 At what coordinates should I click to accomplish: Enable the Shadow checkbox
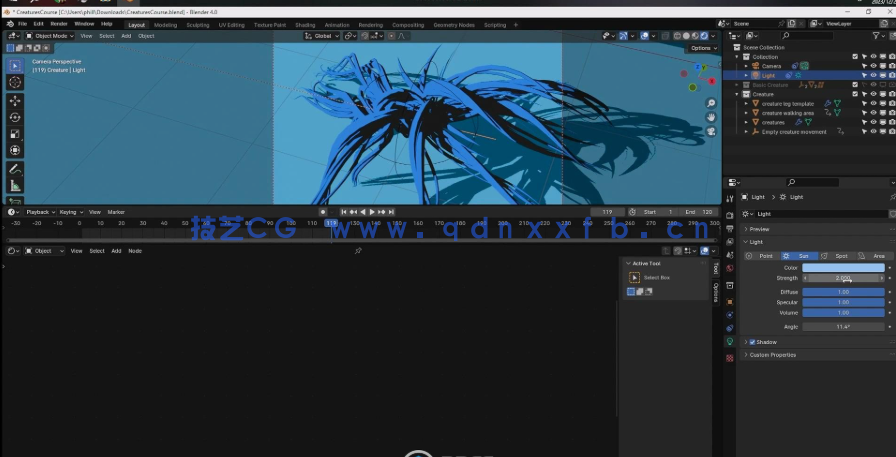click(x=752, y=342)
